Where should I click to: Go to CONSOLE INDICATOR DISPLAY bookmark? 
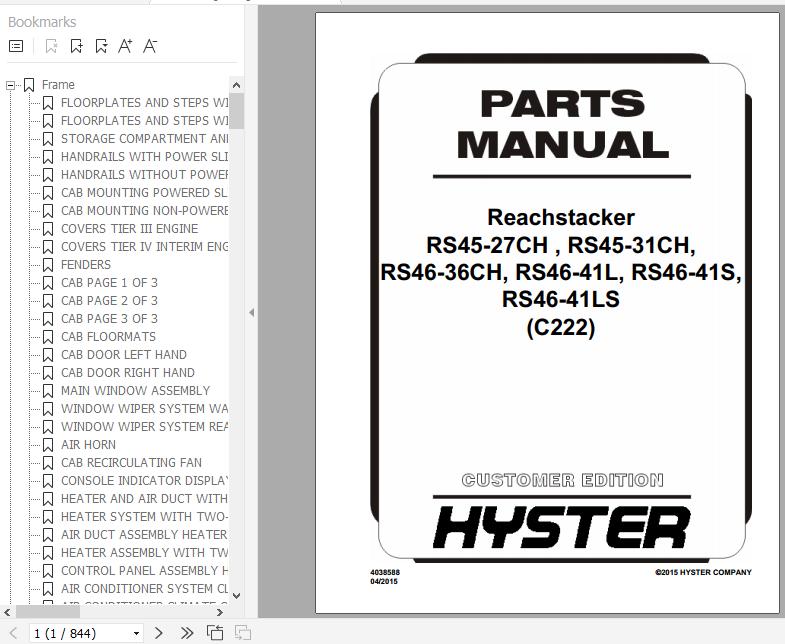point(144,481)
